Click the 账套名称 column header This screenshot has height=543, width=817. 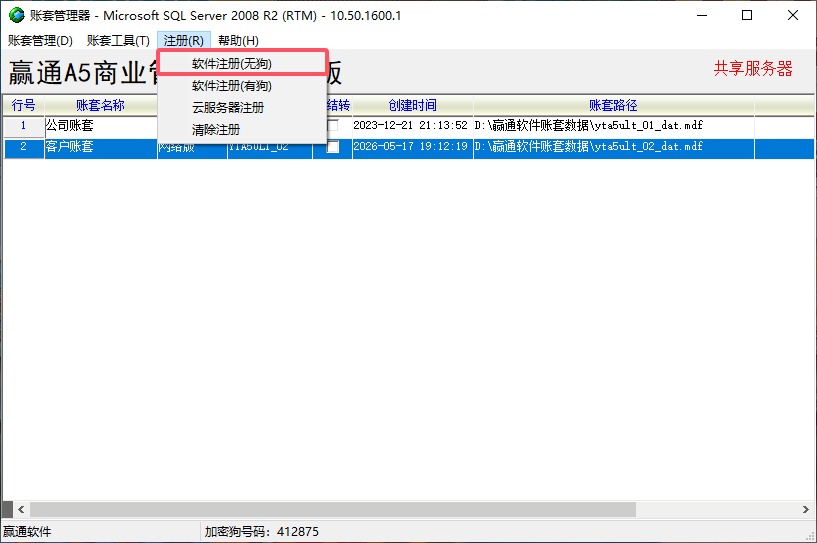(x=101, y=105)
